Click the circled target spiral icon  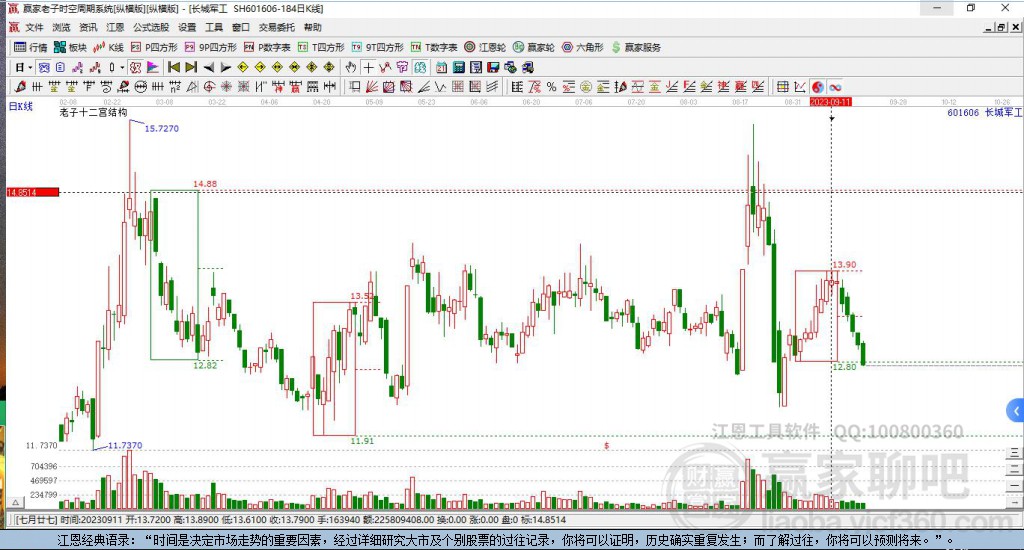click(210, 87)
